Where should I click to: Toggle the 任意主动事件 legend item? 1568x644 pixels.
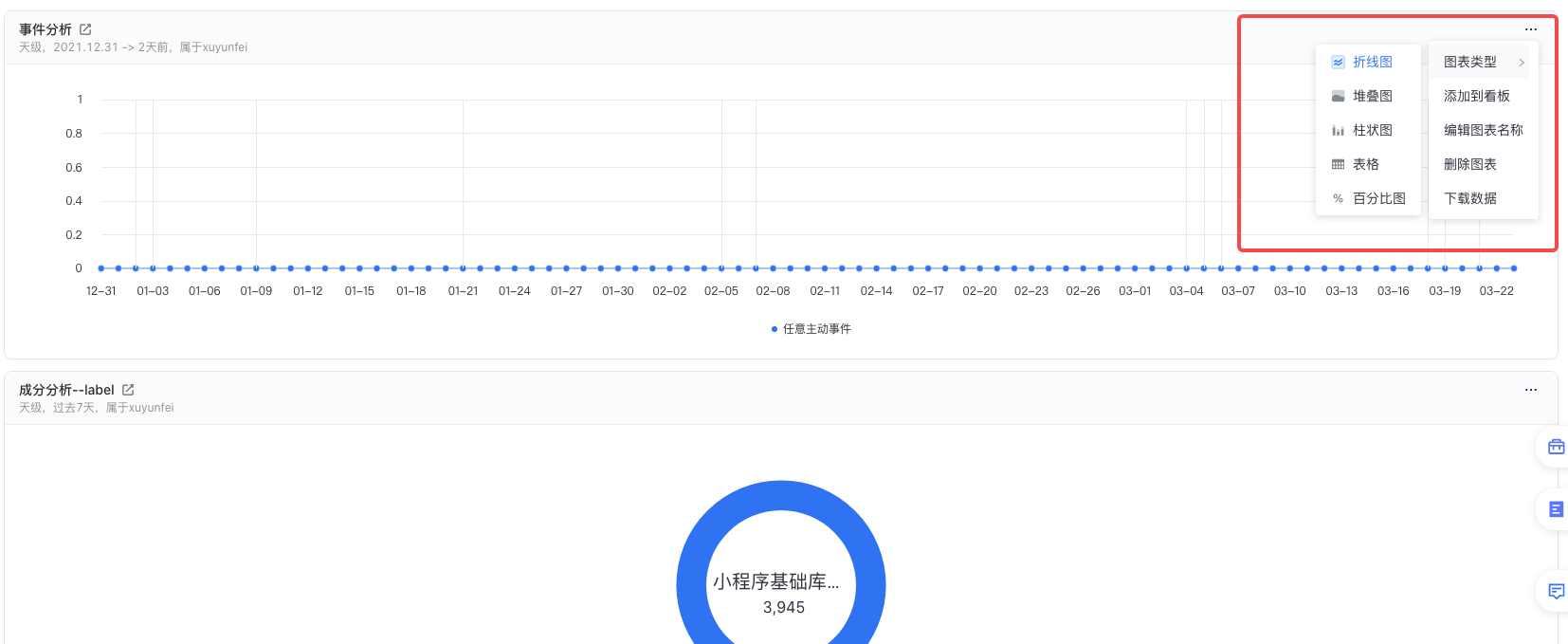(x=811, y=329)
